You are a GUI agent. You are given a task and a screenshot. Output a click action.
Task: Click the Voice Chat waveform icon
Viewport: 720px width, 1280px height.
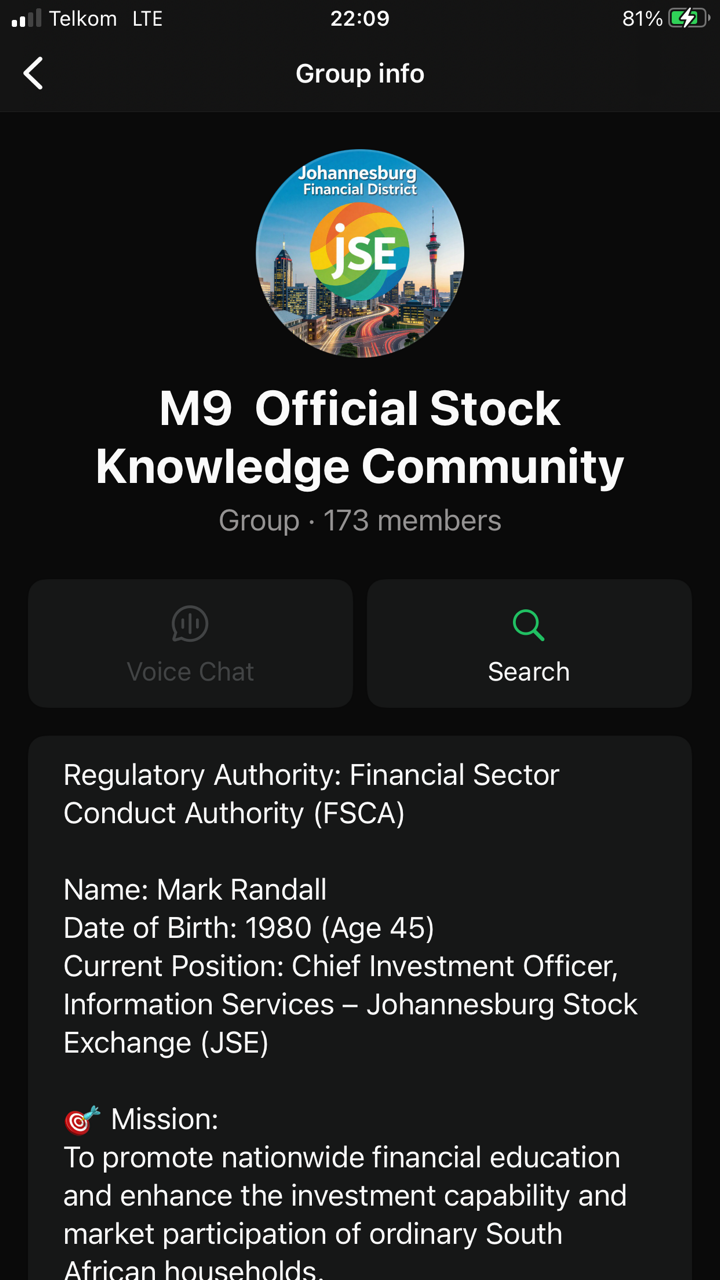pos(190,624)
